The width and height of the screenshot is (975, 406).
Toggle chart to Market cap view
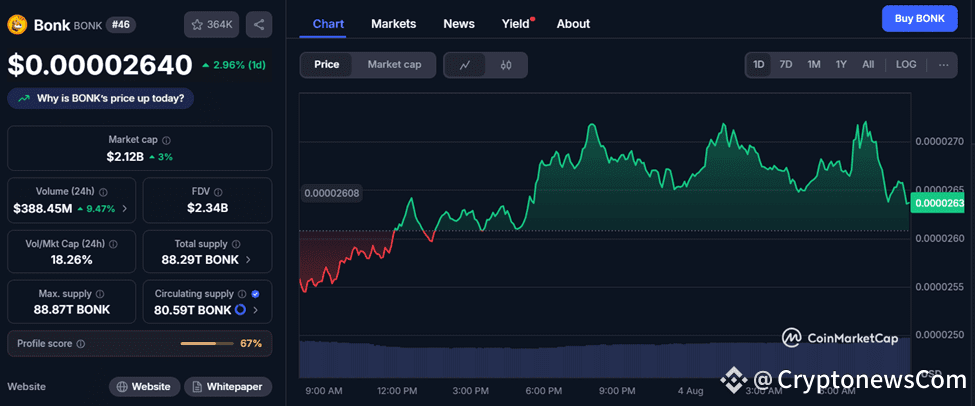394,65
